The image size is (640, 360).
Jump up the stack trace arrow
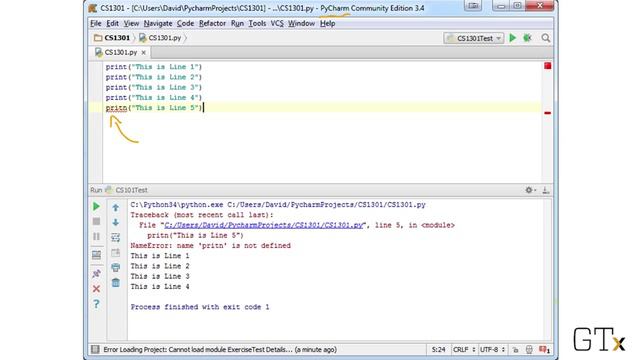116,207
